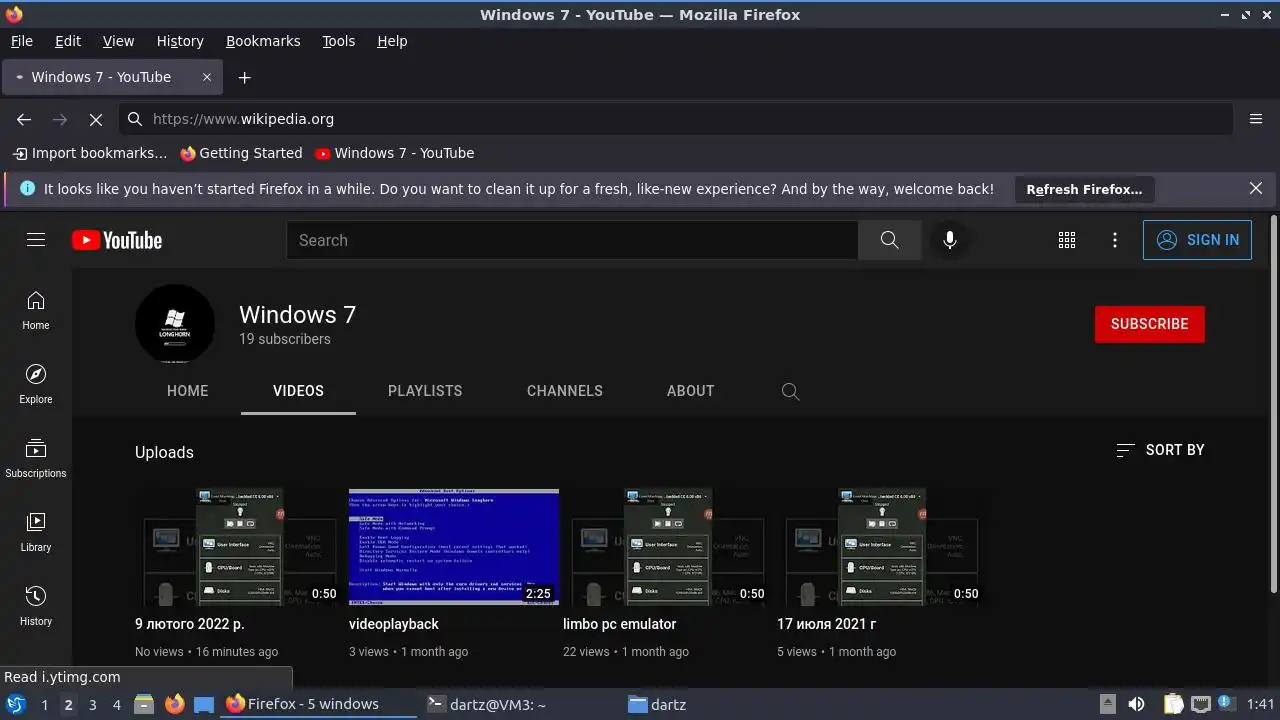Open the Bookmarks menu
The image size is (1280, 720).
pyautogui.click(x=263, y=41)
